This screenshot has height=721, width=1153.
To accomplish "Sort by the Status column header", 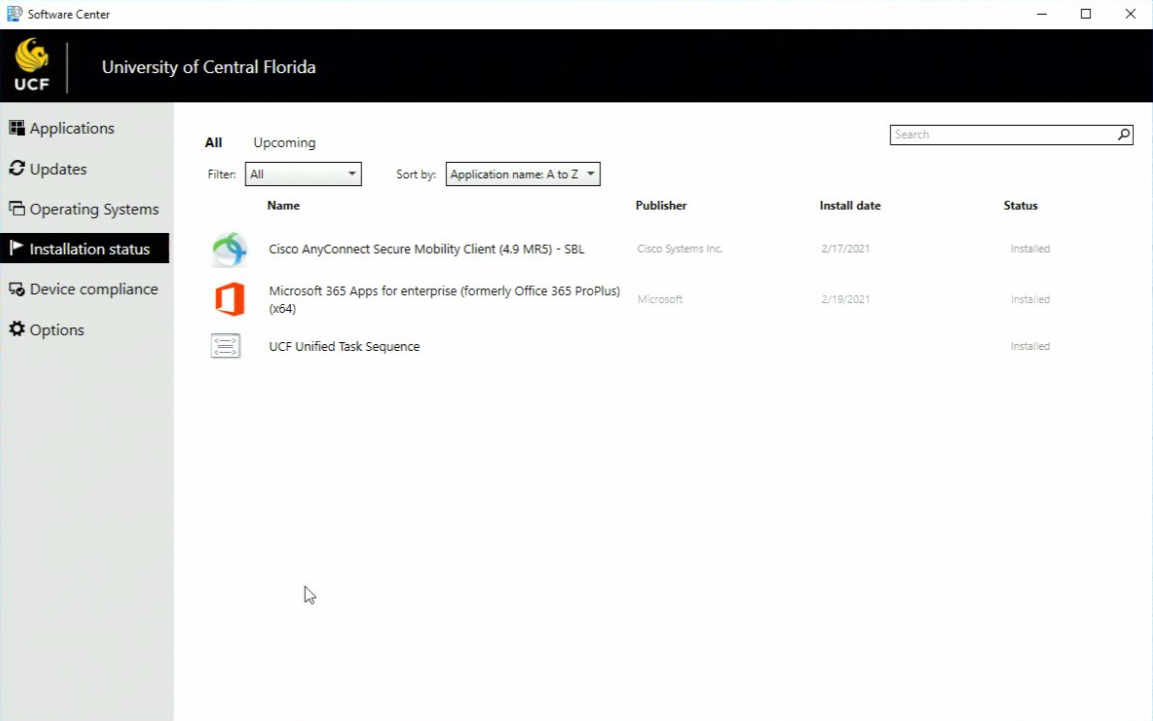I will (1021, 206).
